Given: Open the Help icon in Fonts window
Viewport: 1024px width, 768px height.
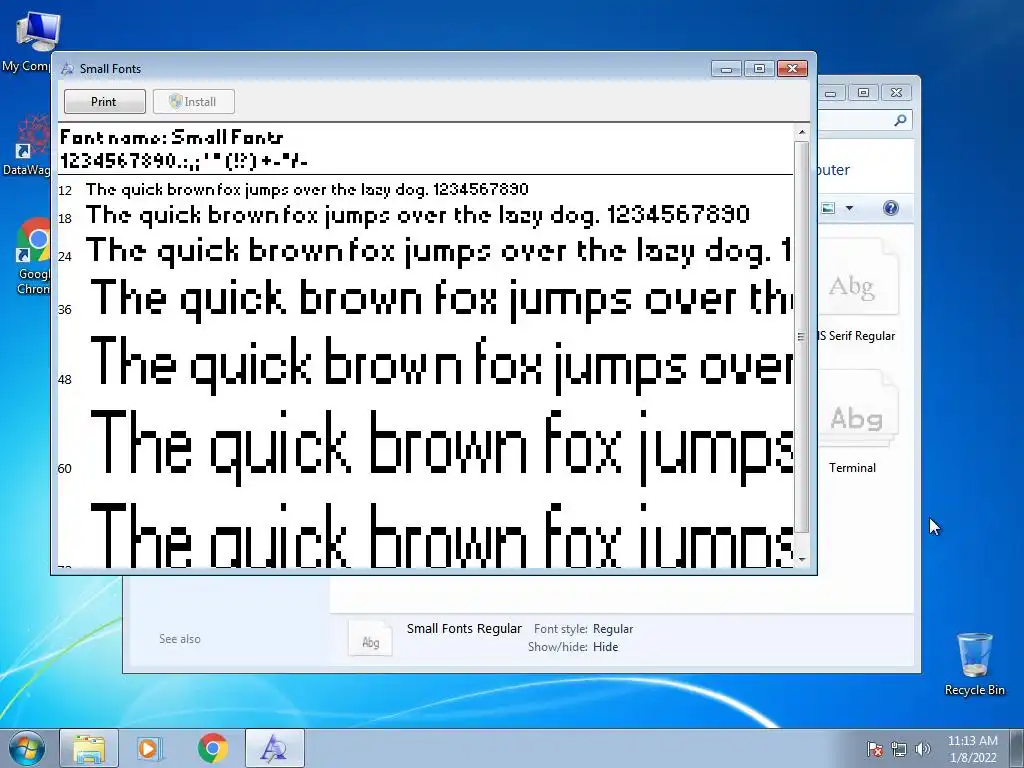Looking at the screenshot, I should pyautogui.click(x=891, y=208).
